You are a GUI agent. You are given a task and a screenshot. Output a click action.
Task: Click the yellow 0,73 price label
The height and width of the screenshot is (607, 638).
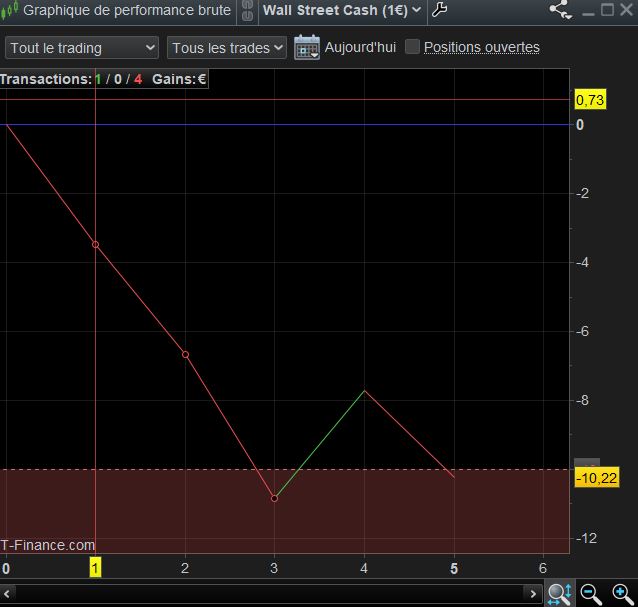coord(590,100)
